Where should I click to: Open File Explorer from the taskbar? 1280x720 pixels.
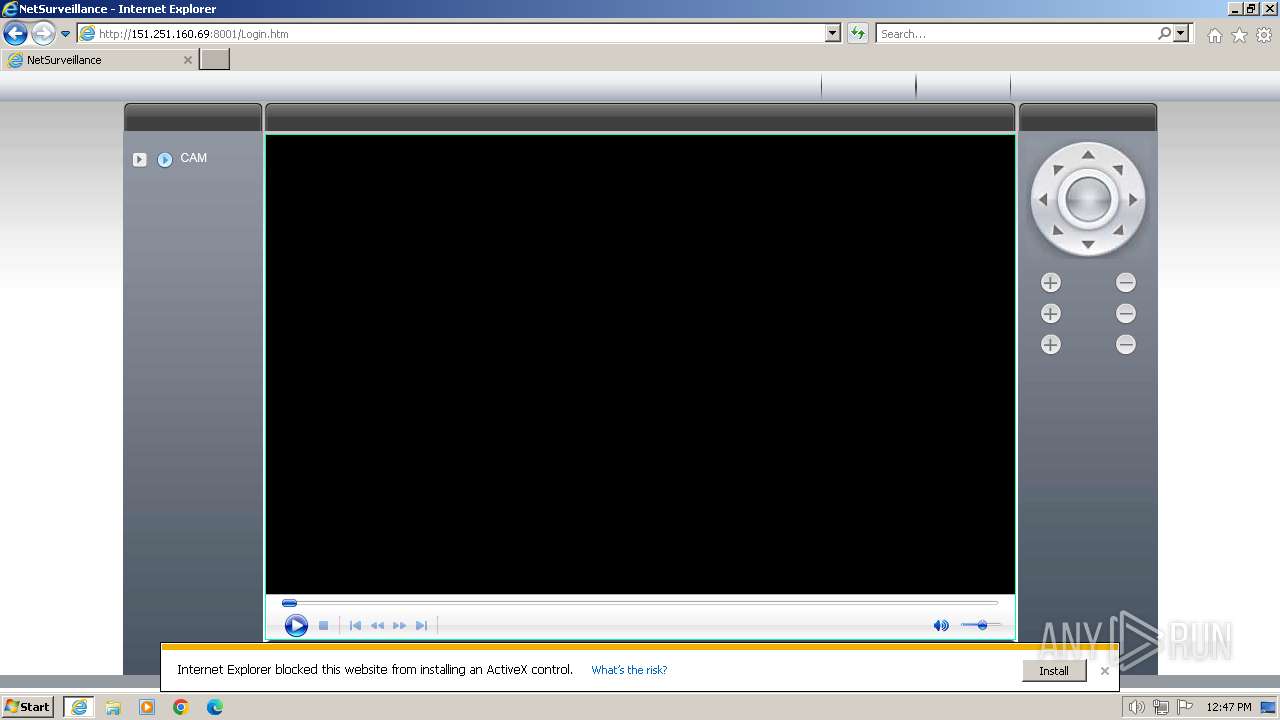(113, 707)
